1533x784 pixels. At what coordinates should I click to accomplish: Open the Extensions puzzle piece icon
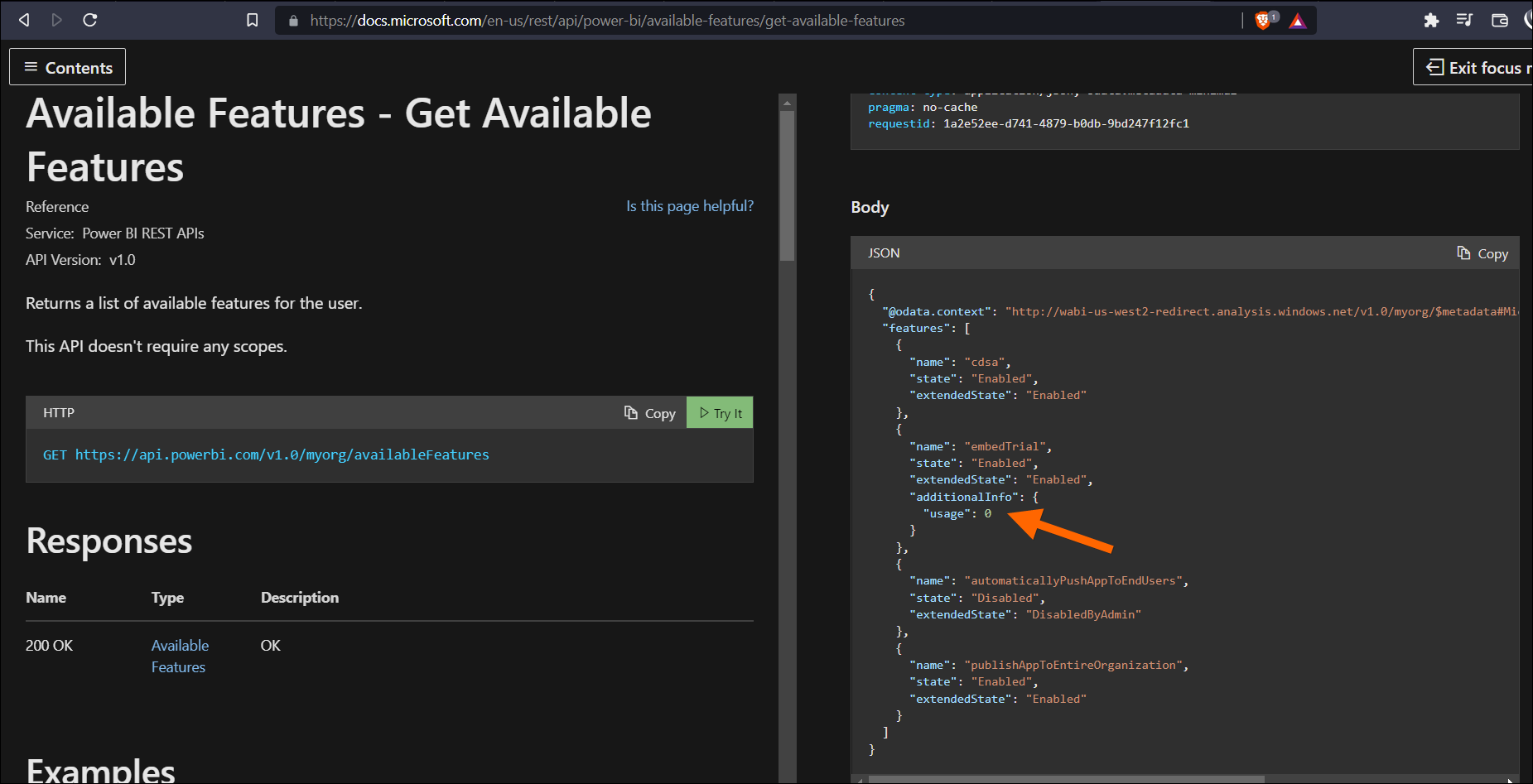click(x=1431, y=21)
